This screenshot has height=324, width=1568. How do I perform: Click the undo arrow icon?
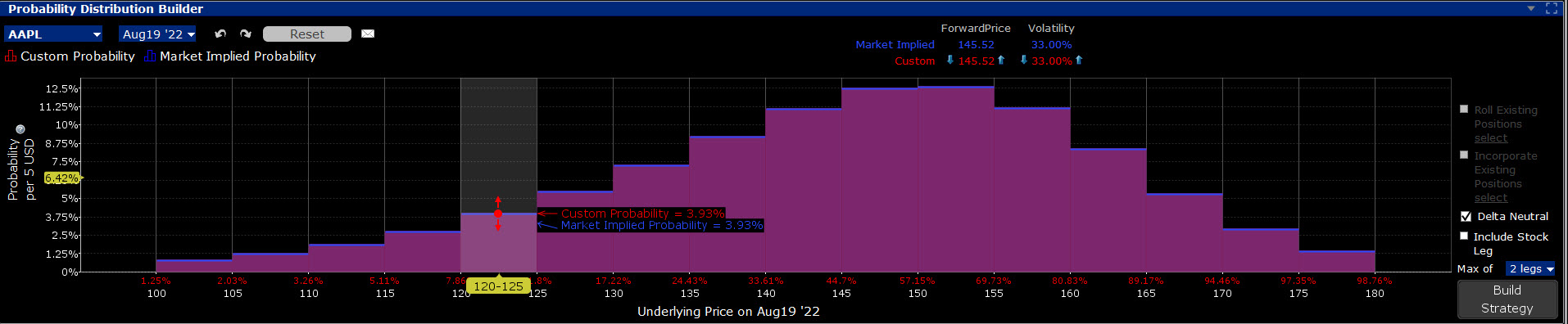pyautogui.click(x=220, y=34)
